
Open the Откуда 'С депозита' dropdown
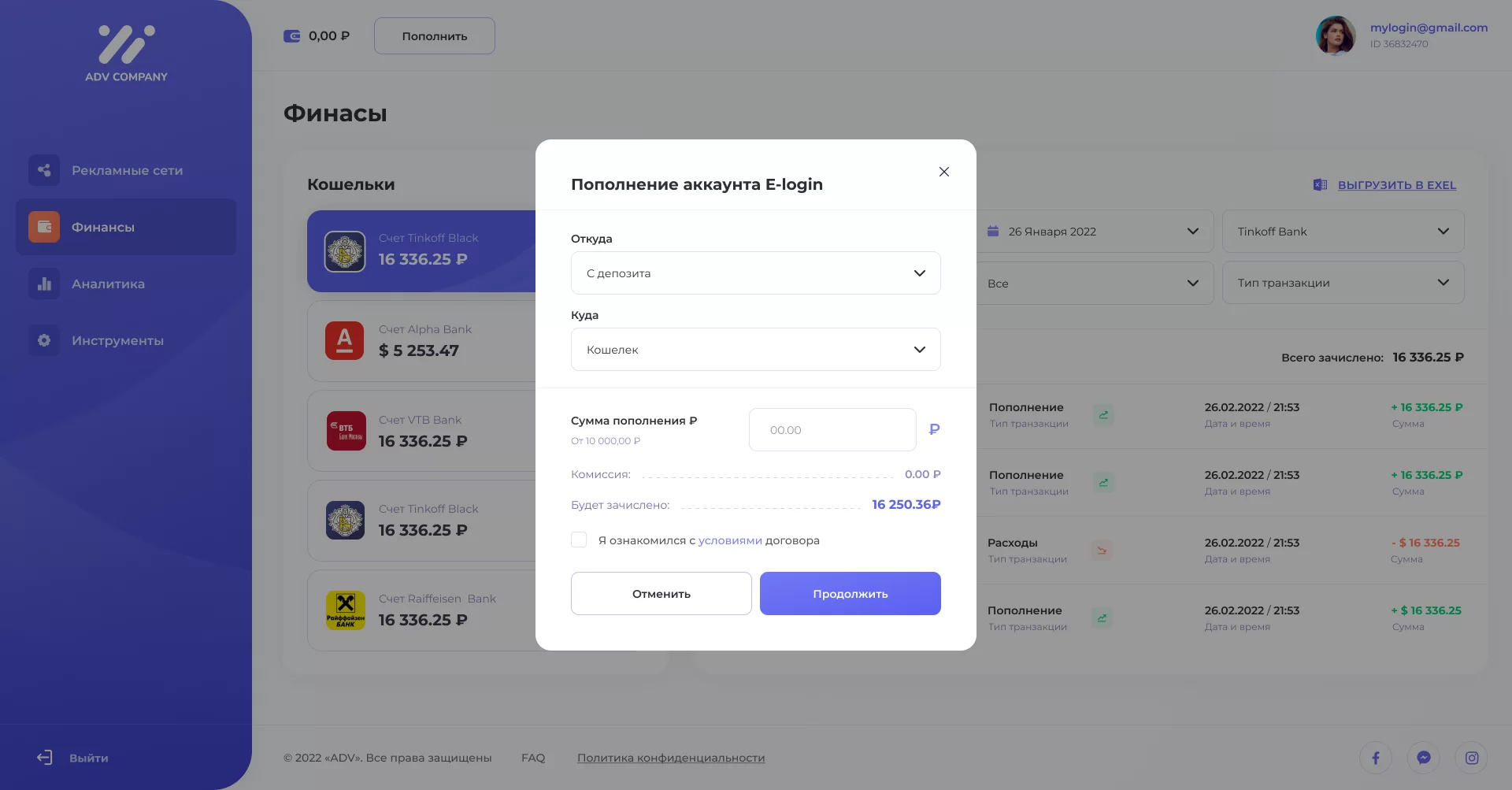(x=756, y=273)
